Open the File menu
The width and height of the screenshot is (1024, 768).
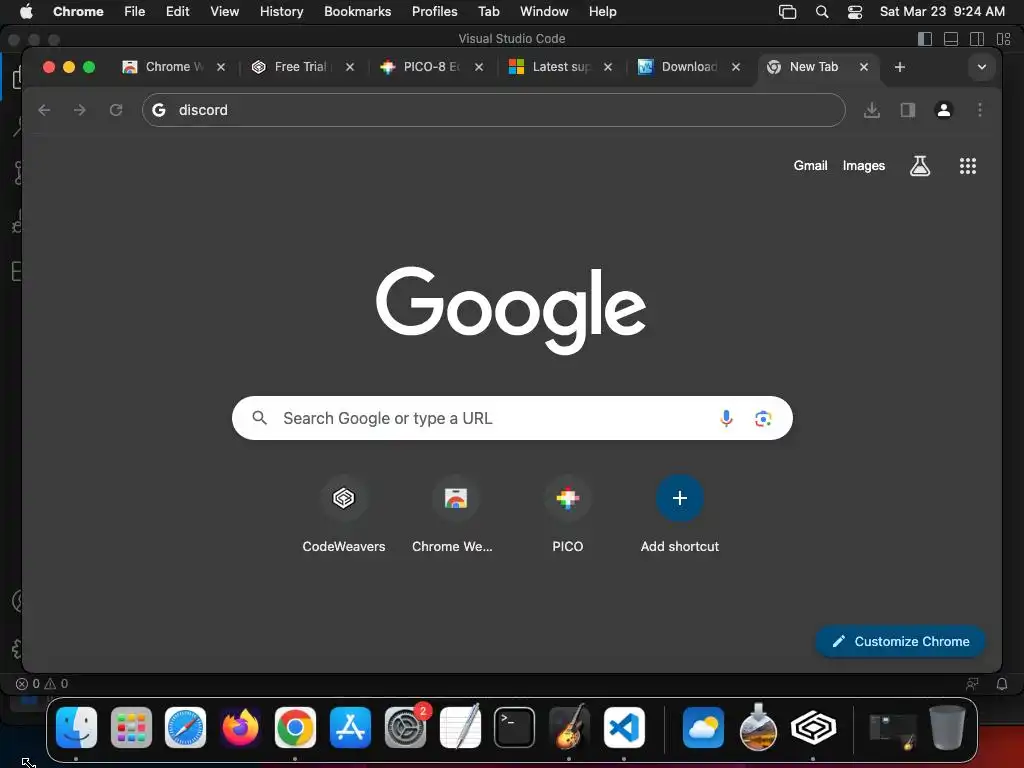pos(135,11)
